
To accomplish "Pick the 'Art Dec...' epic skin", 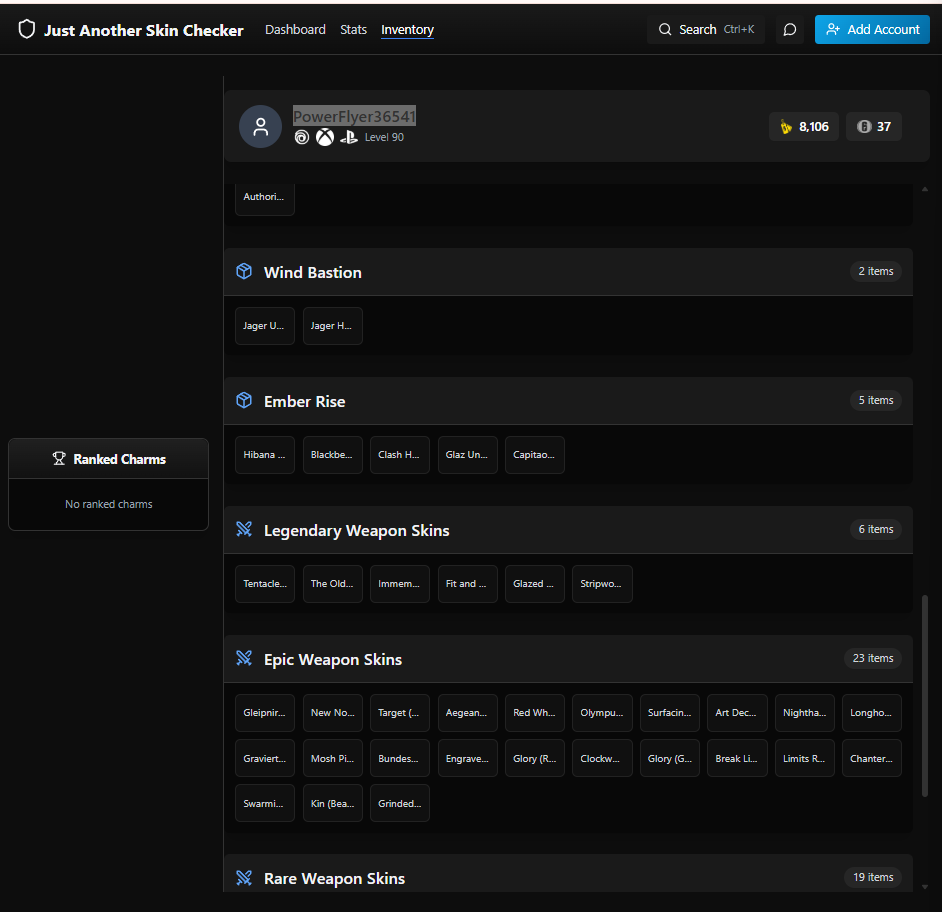I will (x=737, y=713).
